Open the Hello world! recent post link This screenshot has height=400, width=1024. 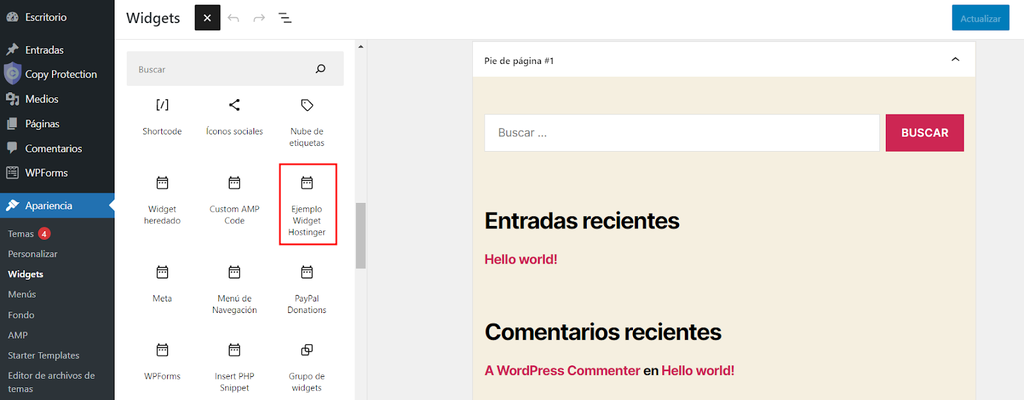click(x=520, y=259)
